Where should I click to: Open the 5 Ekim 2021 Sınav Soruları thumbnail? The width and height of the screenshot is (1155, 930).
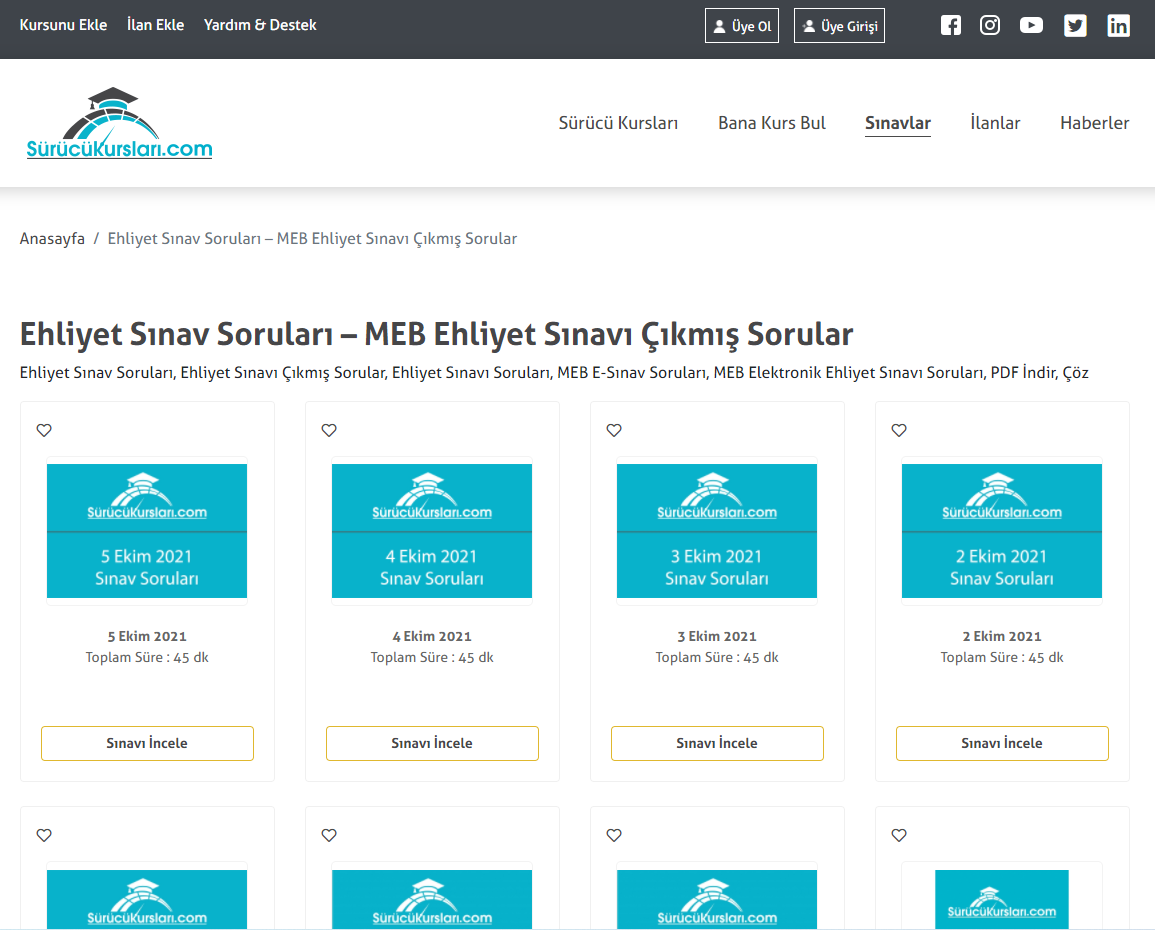(147, 531)
